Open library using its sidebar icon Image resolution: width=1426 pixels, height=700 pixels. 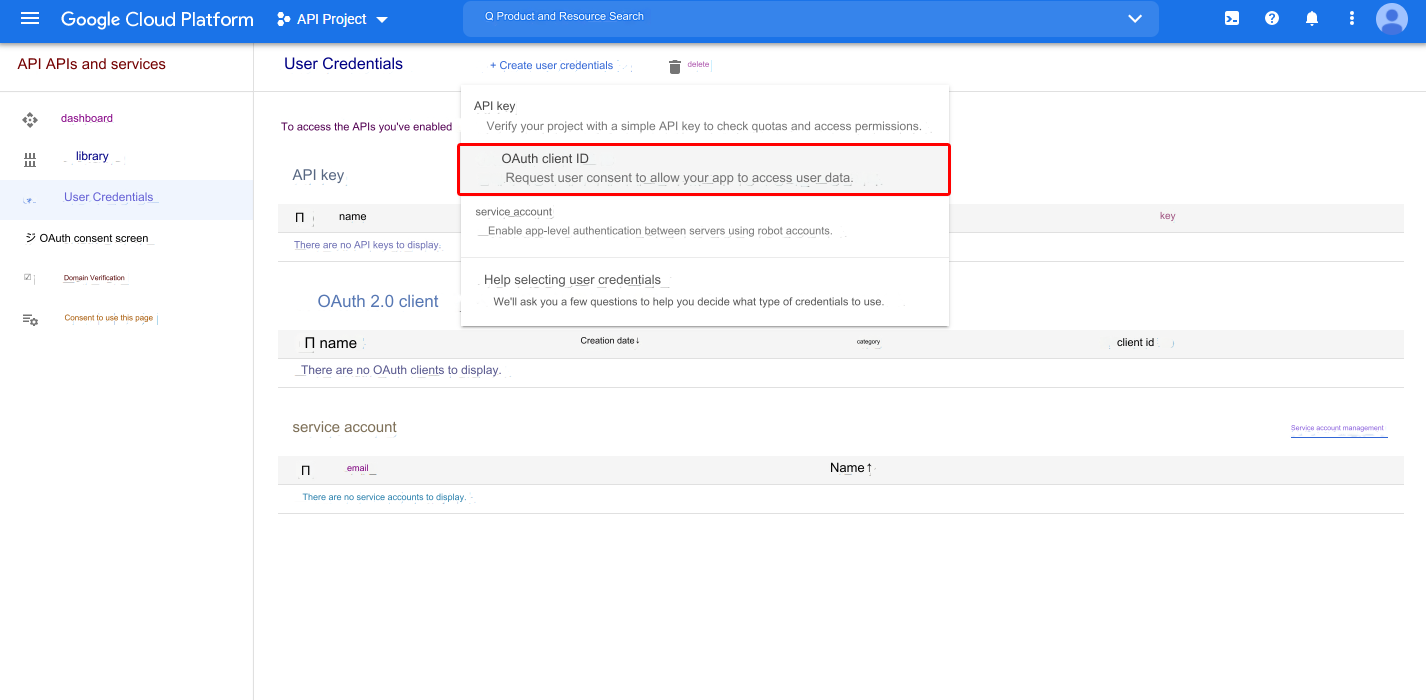tap(30, 160)
